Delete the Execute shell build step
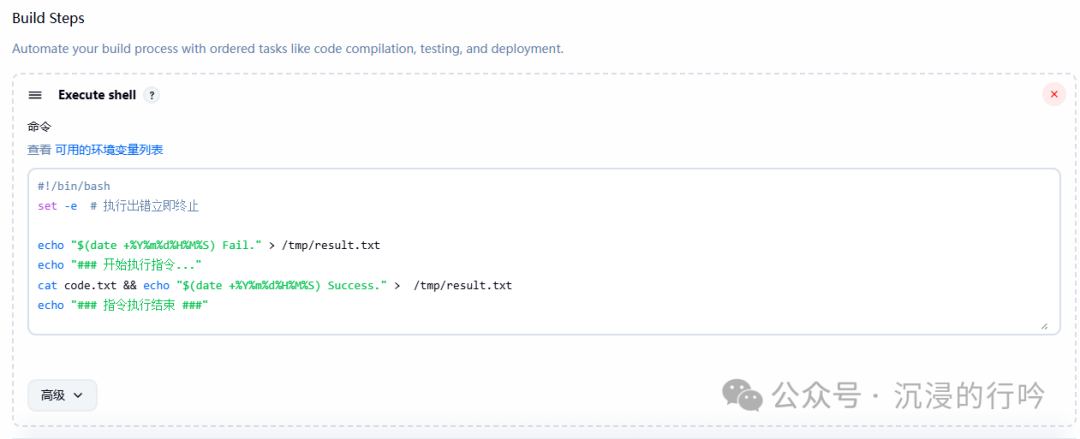 coord(1053,94)
